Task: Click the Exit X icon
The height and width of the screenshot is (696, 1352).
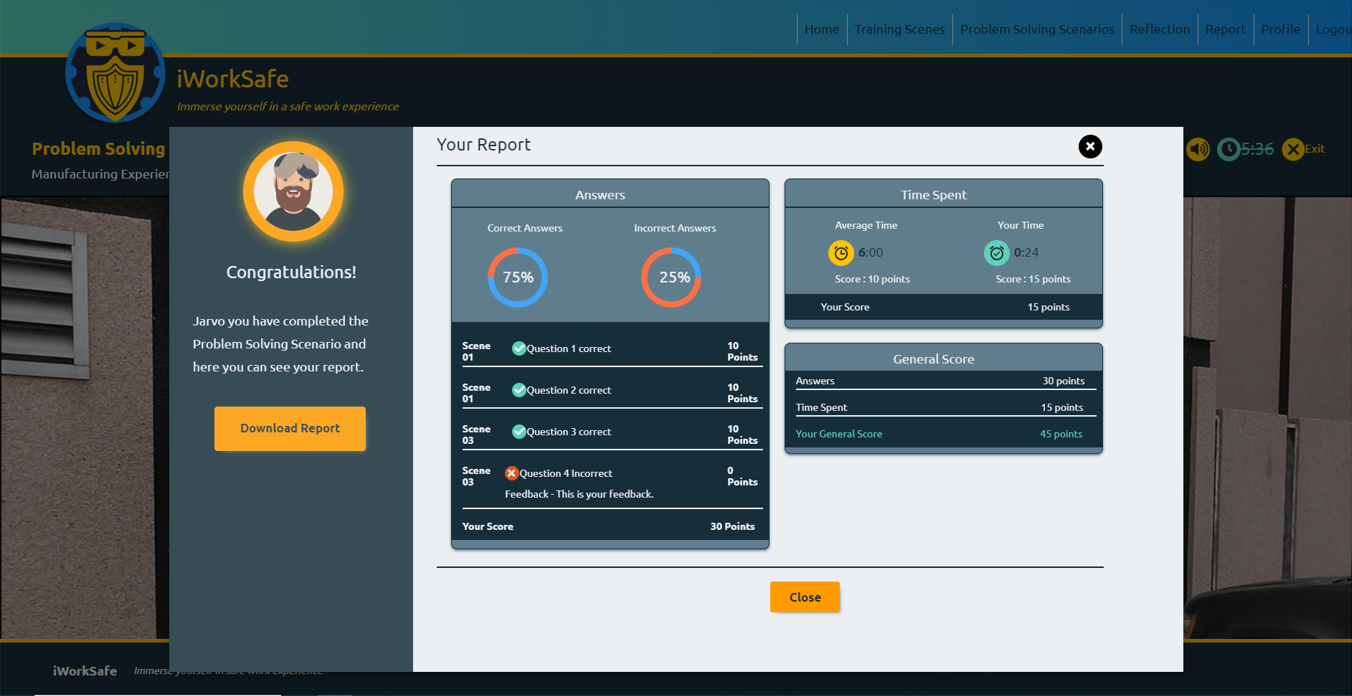Action: tap(1293, 149)
